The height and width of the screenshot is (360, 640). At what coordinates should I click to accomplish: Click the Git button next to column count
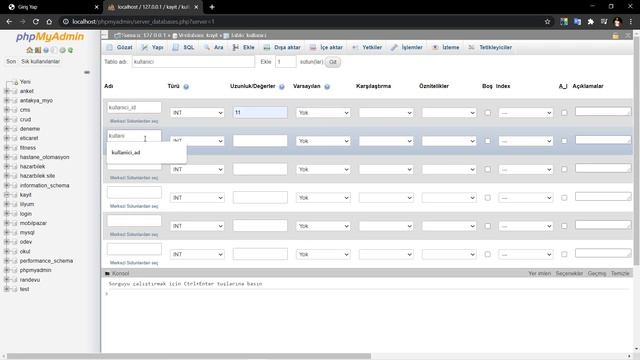(333, 62)
